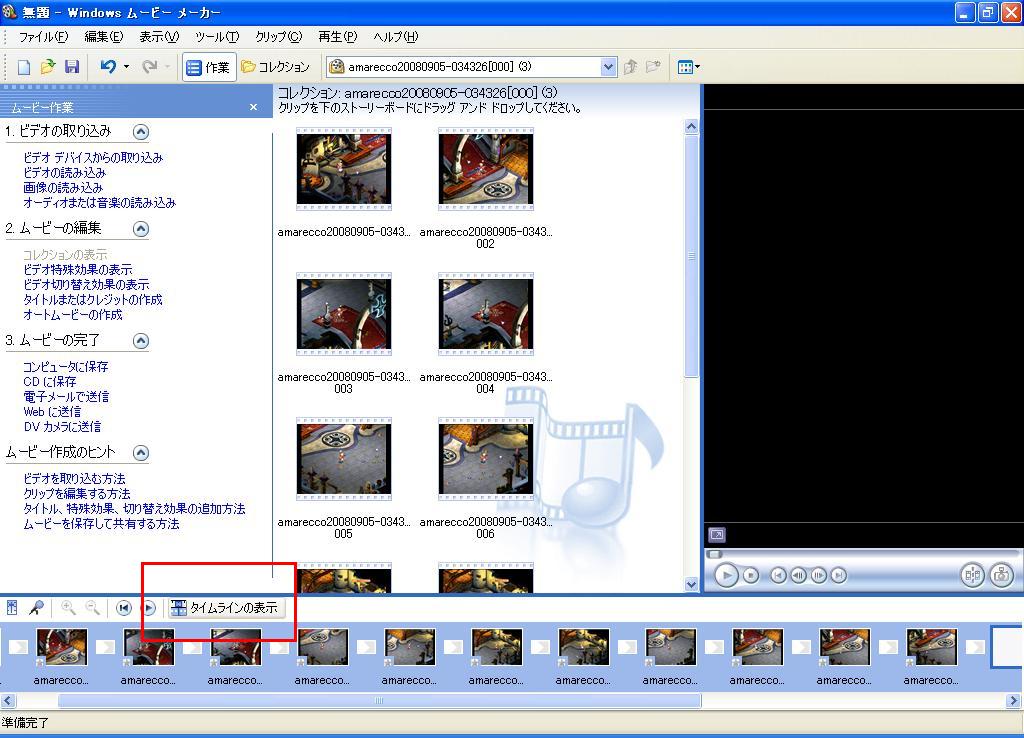The width and height of the screenshot is (1024, 738).
Task: Open the ヘルプ(H) menu
Action: pos(396,37)
